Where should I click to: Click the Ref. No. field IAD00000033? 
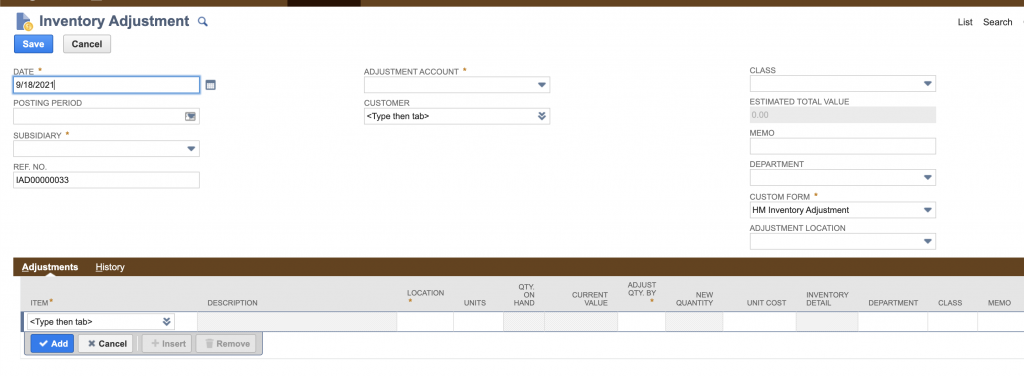pyautogui.click(x=106, y=180)
